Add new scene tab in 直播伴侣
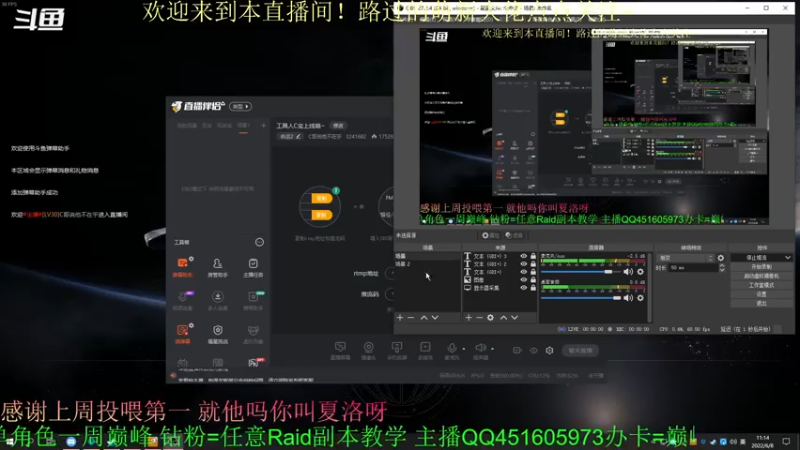Screen dimensions: 800x450 (x=263, y=126)
